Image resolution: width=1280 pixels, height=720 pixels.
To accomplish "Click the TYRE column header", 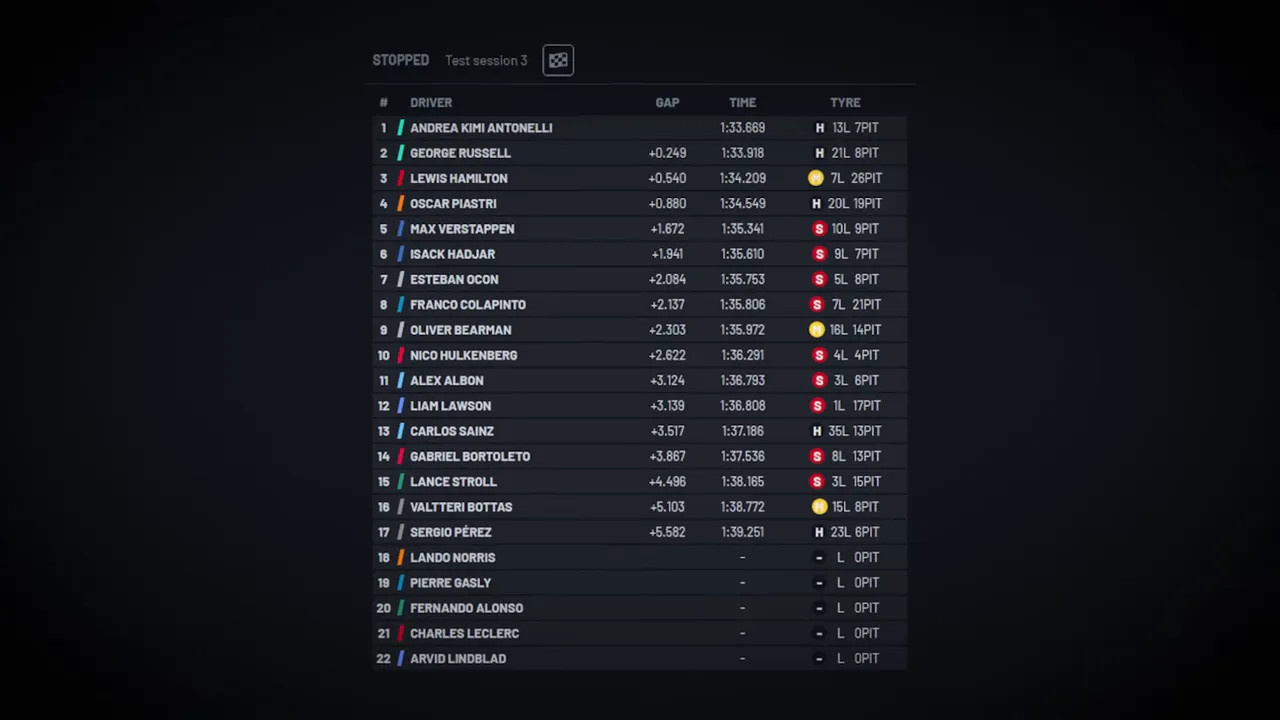I will coord(845,102).
